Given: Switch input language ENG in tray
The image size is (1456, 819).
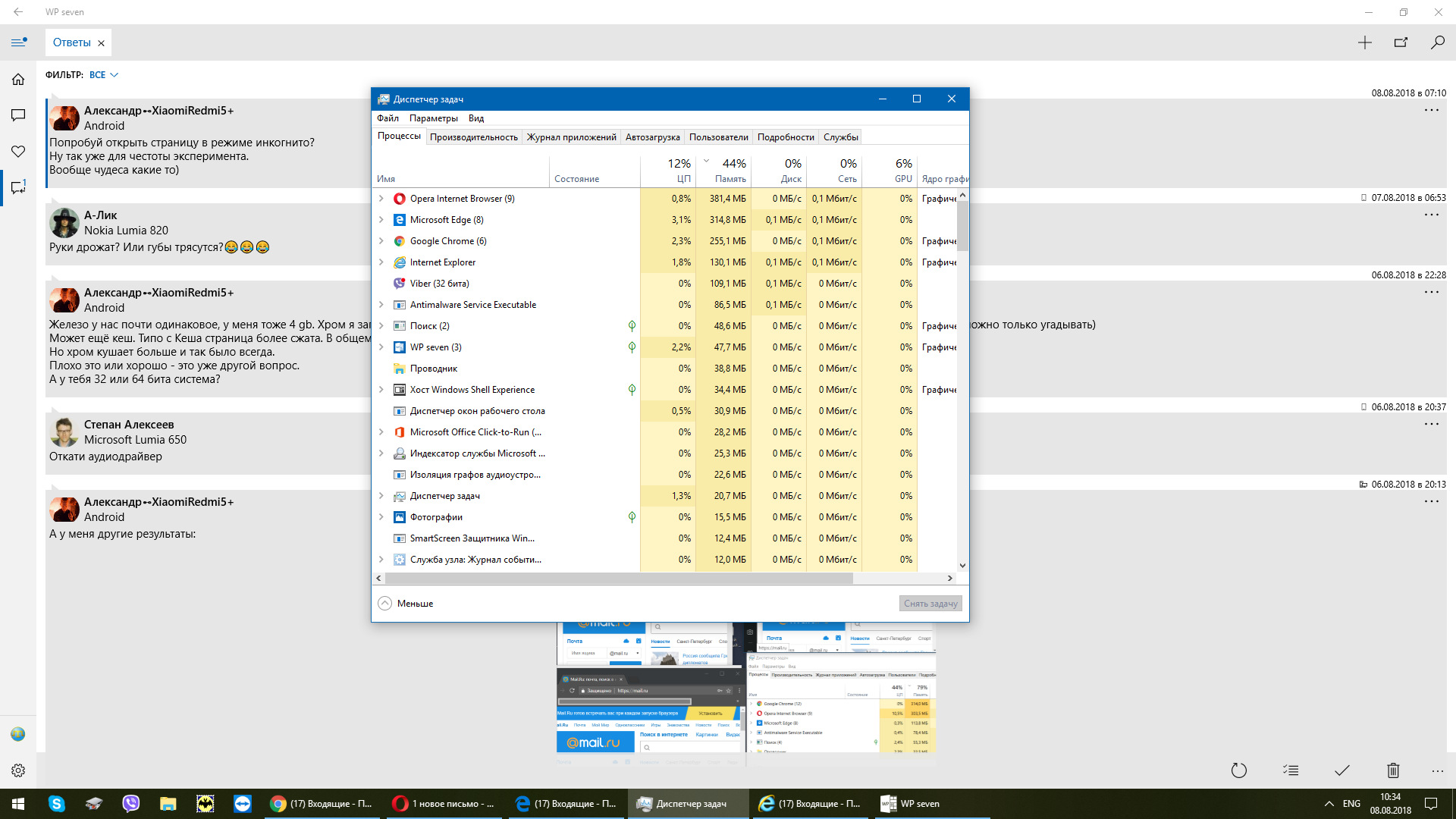Looking at the screenshot, I should 1351,804.
